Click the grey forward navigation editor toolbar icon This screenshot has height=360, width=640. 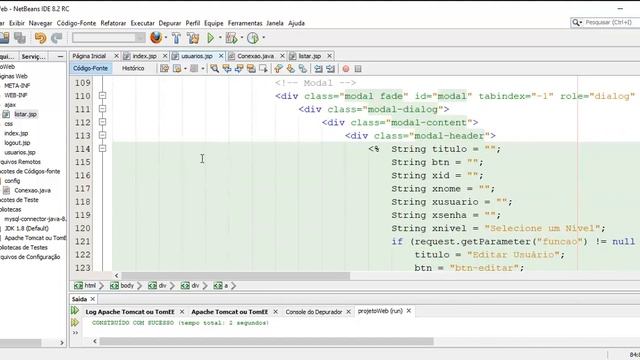[194, 69]
